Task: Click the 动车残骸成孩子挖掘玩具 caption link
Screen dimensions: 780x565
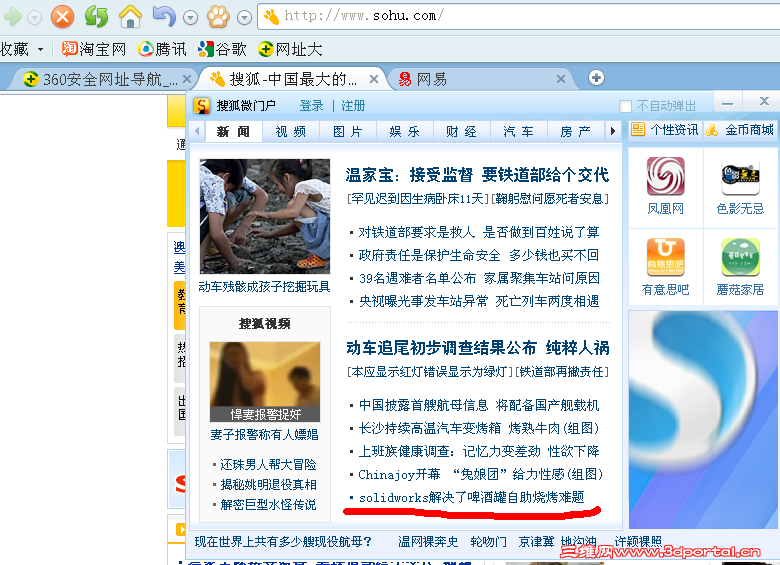Action: (264, 286)
